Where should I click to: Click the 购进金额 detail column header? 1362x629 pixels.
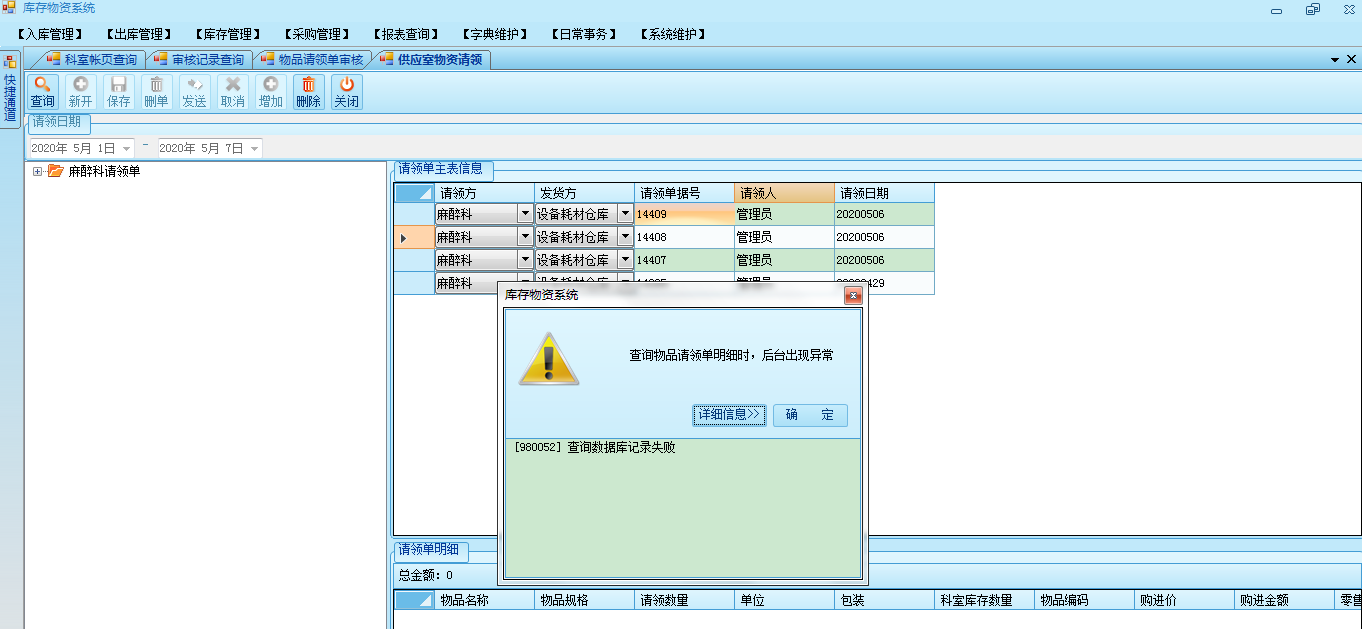tap(1284, 600)
